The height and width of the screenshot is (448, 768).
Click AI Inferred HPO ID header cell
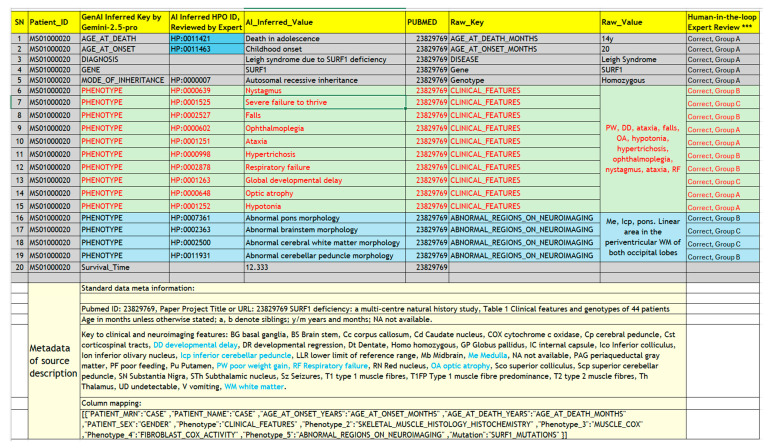pos(206,22)
